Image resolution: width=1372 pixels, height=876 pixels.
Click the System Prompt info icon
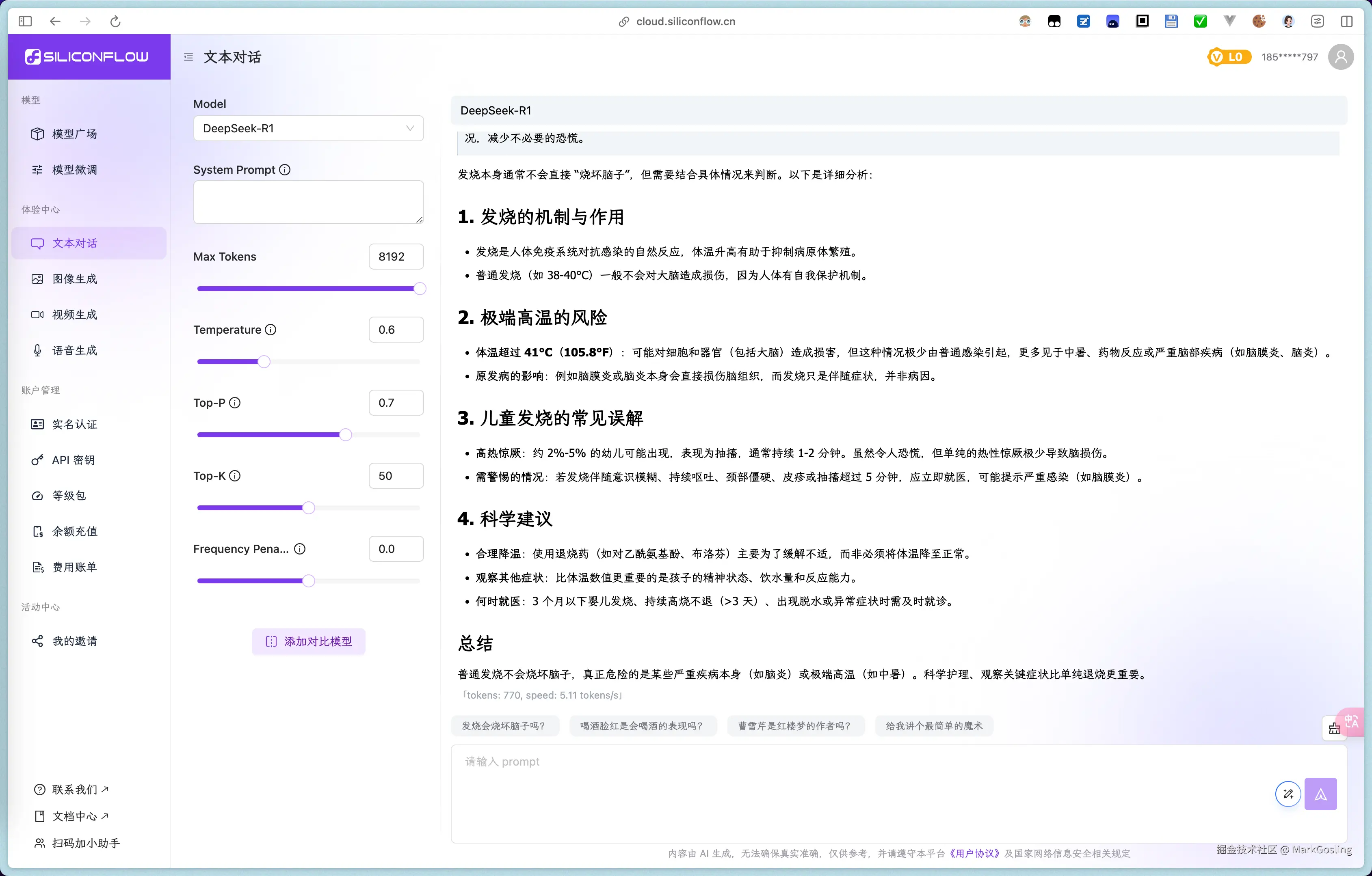tap(284, 170)
